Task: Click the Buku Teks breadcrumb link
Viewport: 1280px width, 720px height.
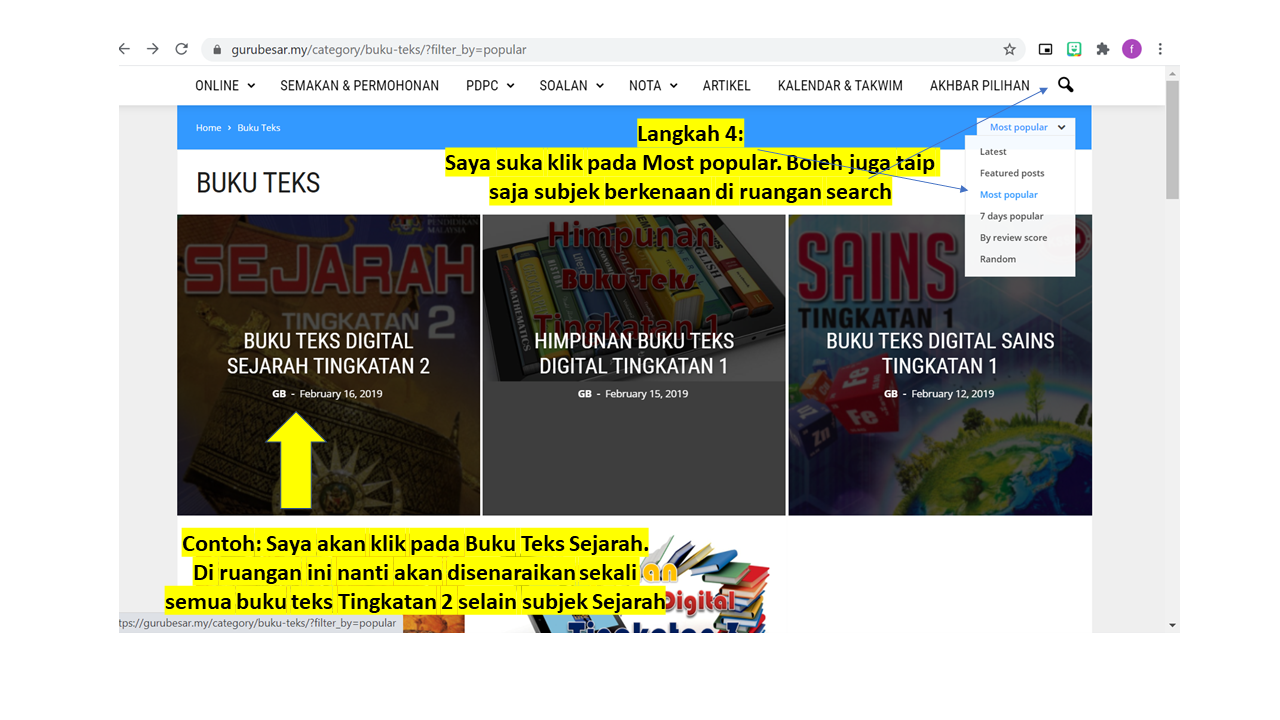Action: pyautogui.click(x=259, y=128)
